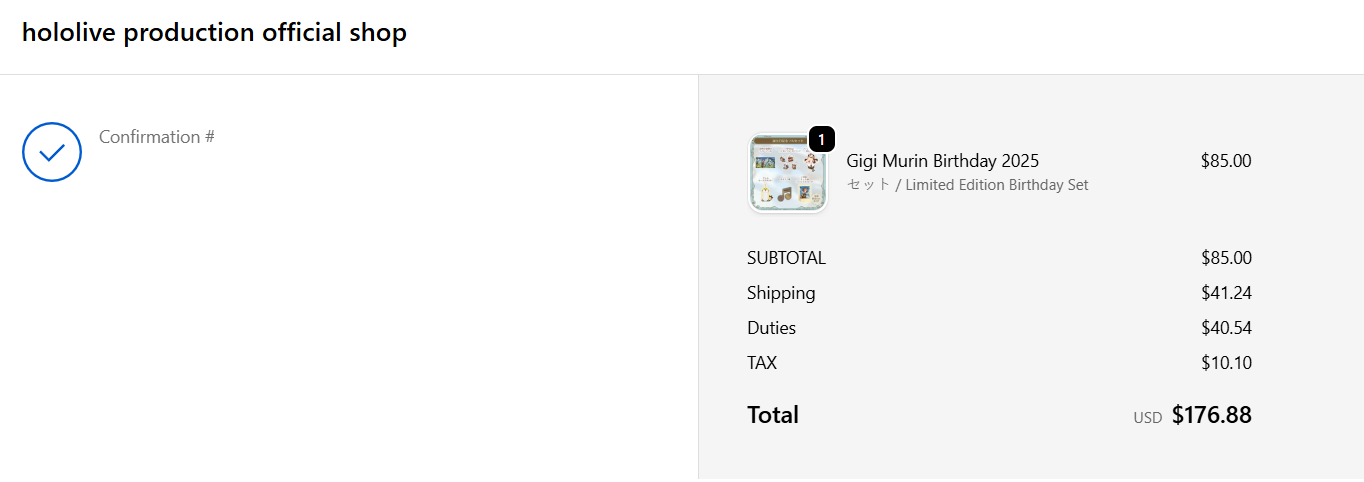
Task: Click the TAX label
Action: pos(762,363)
